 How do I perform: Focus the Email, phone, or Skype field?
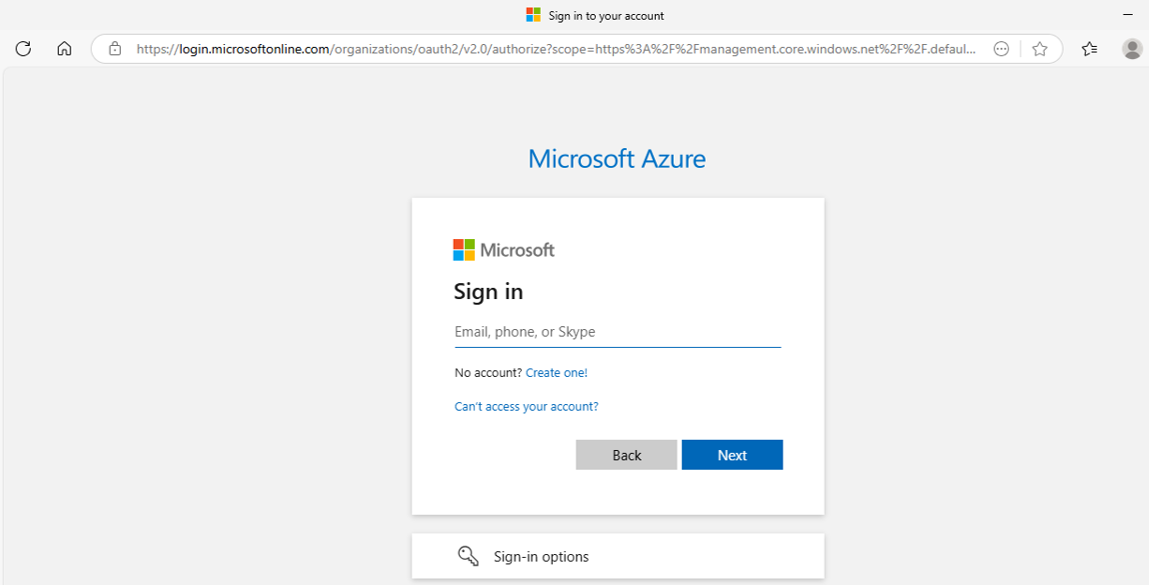[x=617, y=332]
